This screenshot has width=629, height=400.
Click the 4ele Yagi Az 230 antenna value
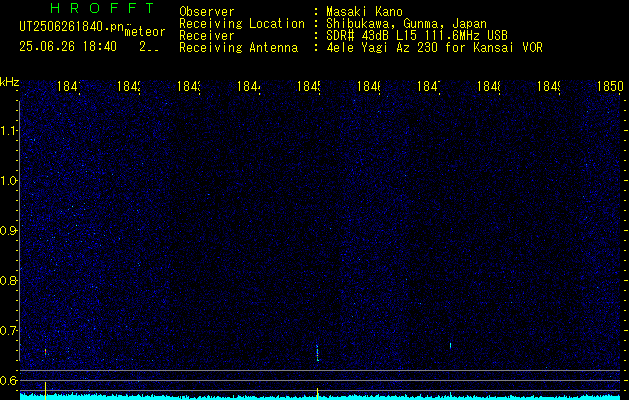[x=434, y=48]
